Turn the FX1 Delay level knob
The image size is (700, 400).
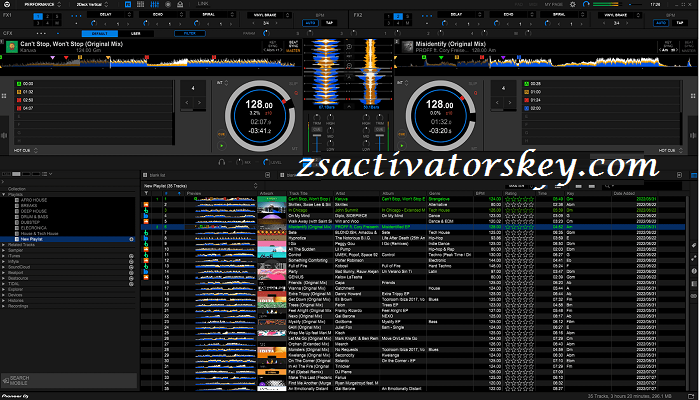tap(93, 23)
